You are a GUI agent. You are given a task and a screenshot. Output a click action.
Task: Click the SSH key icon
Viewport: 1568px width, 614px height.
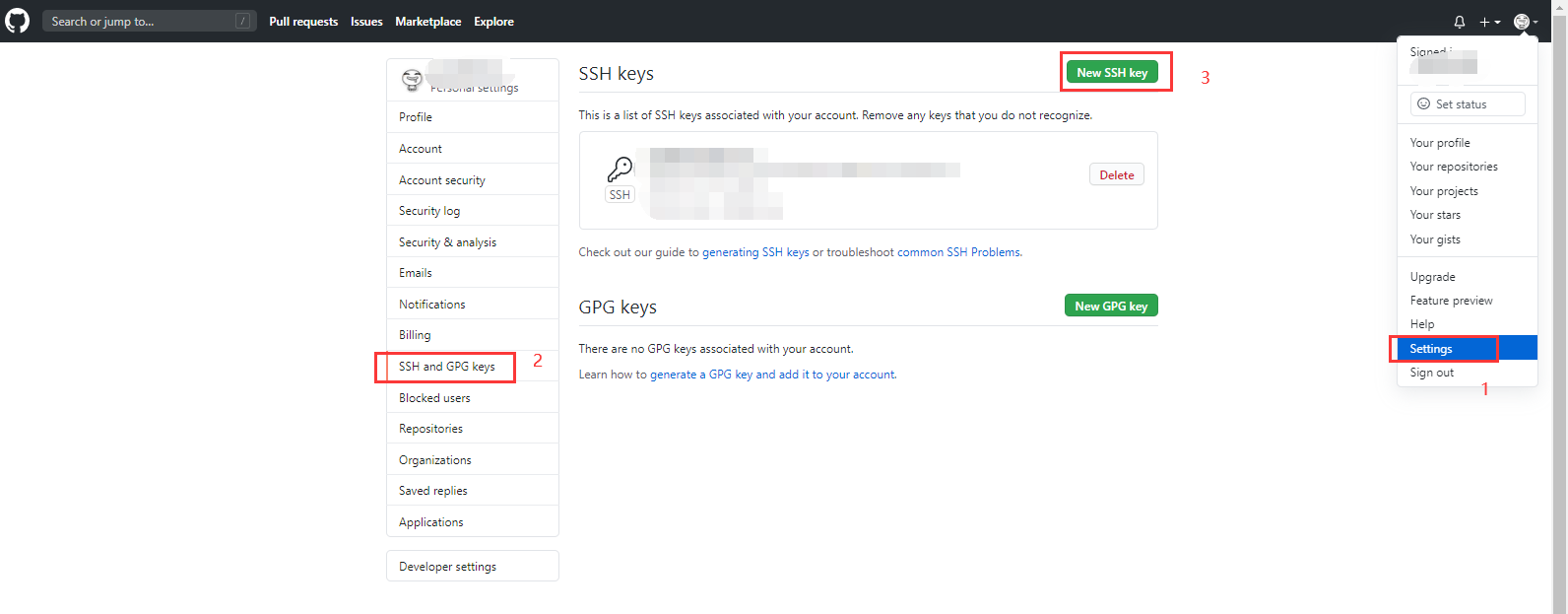point(620,171)
